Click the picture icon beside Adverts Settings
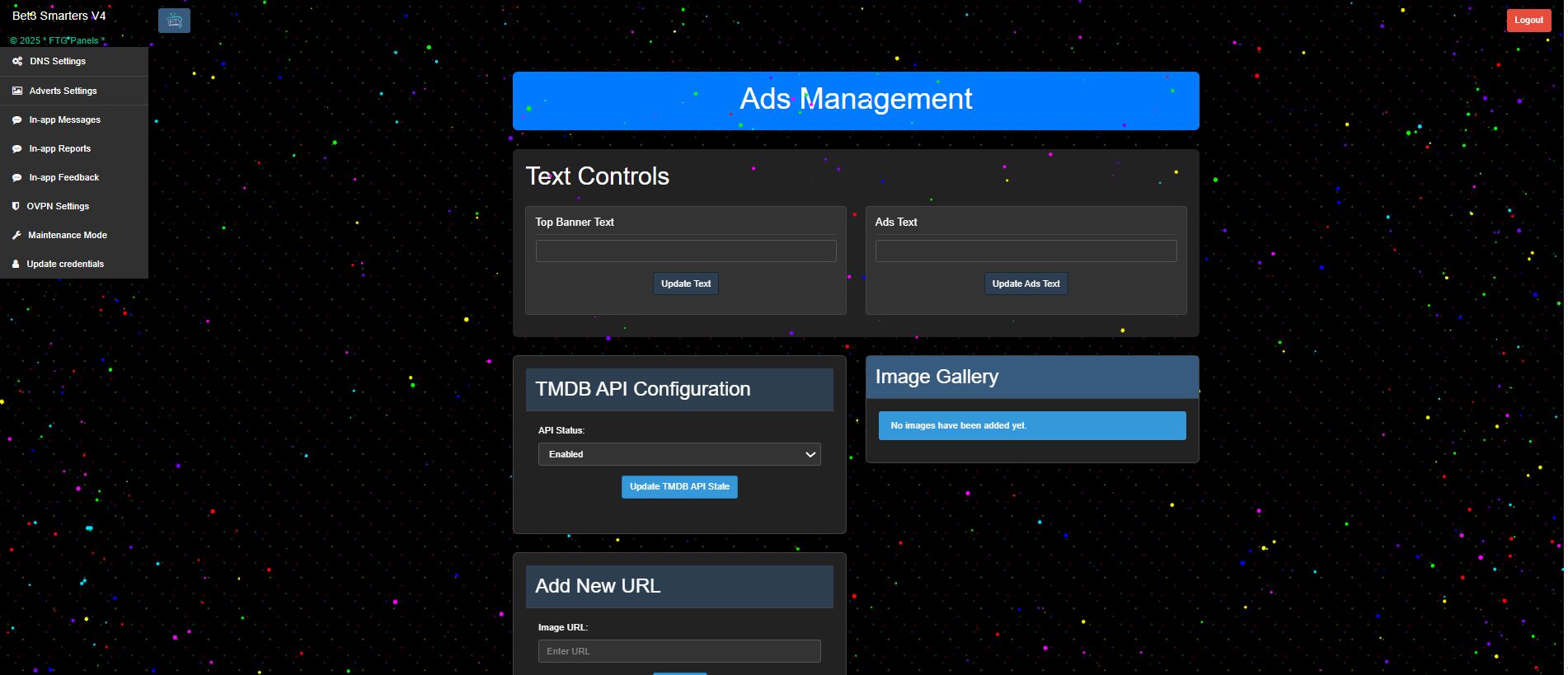The image size is (1568, 675). (x=17, y=91)
